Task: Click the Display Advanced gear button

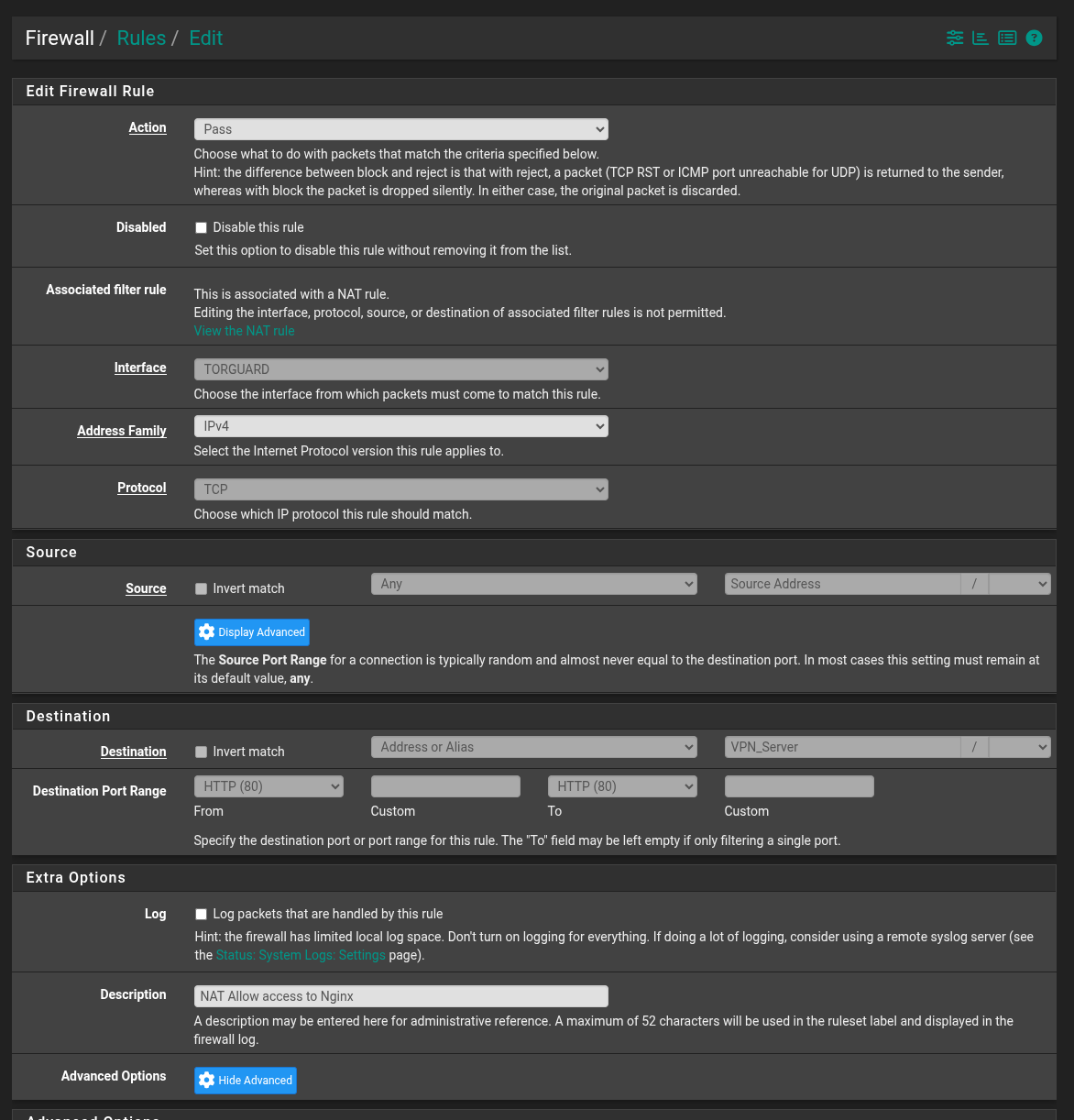Action: pyautogui.click(x=252, y=632)
